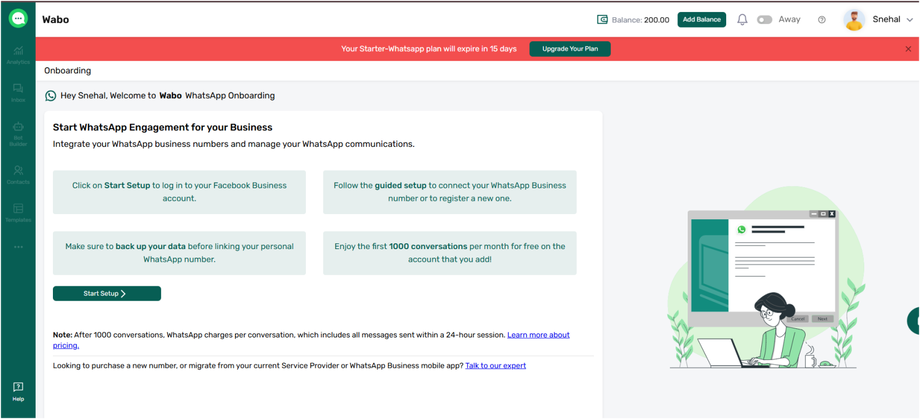Click the Wabo logo icon
Viewport: 920px width, 419px height.
[x=18, y=19]
